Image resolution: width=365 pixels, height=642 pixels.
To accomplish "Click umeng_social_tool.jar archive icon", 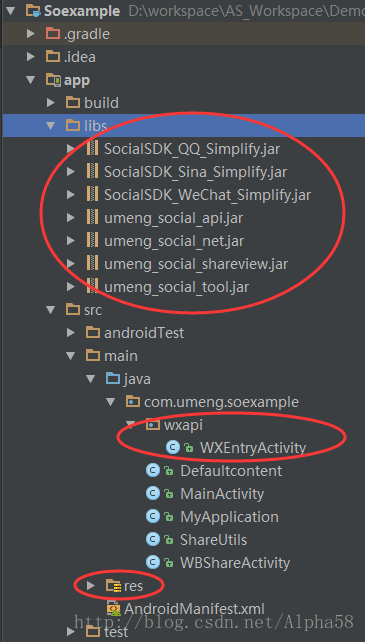I will tap(93, 287).
